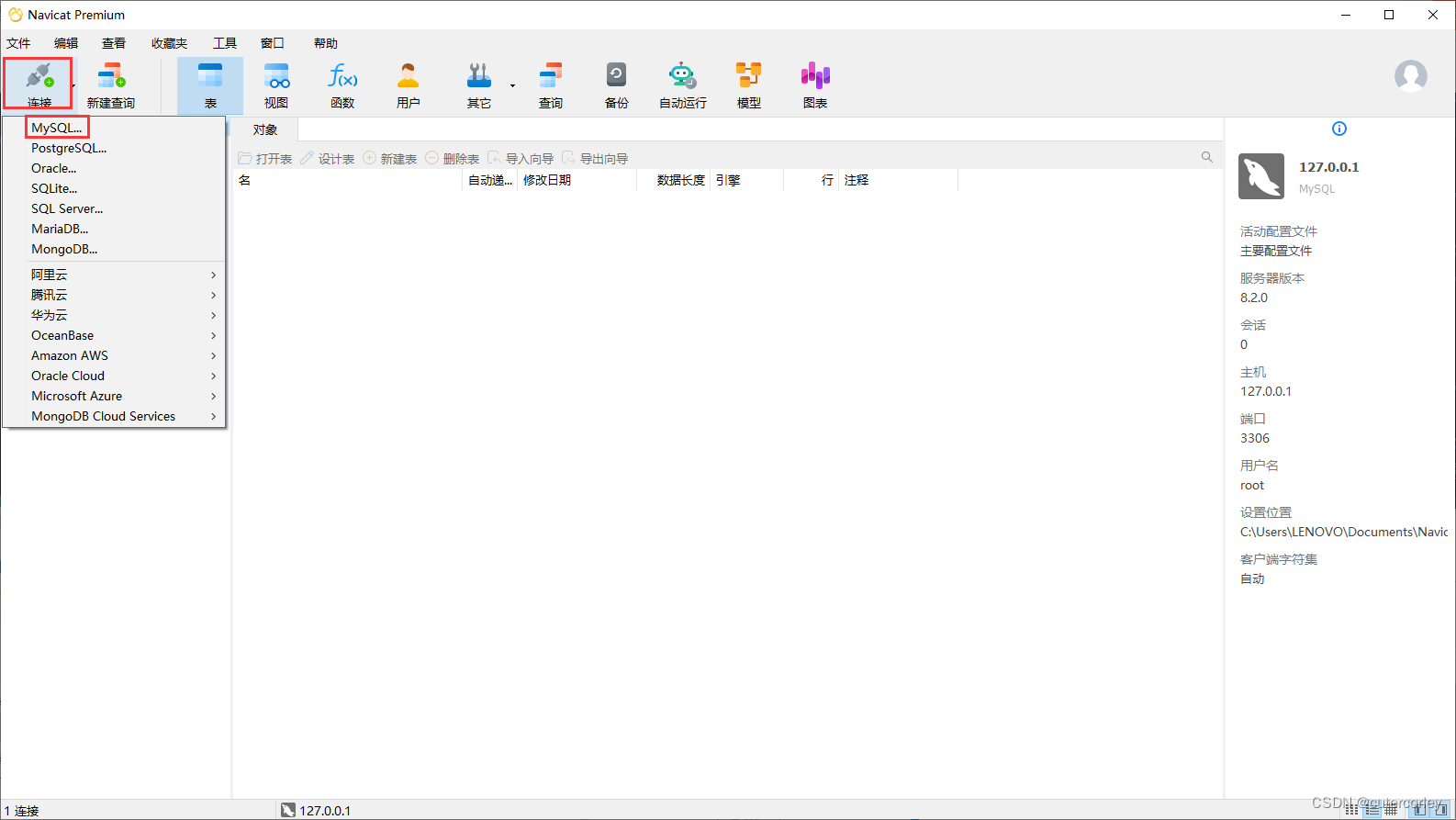The height and width of the screenshot is (820, 1456).
Task: Click 127.0.0.1 connection icon in status bar
Action: click(x=288, y=810)
